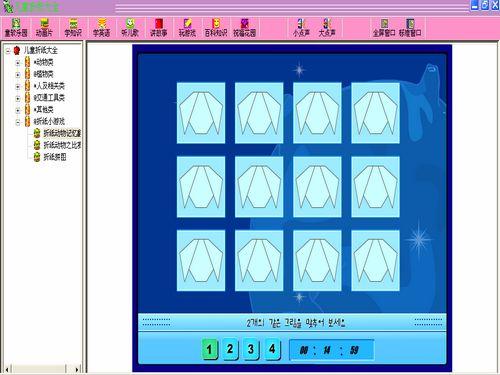500x375 pixels.
Task: Flip the top-left origami memory card
Action: pos(201,113)
